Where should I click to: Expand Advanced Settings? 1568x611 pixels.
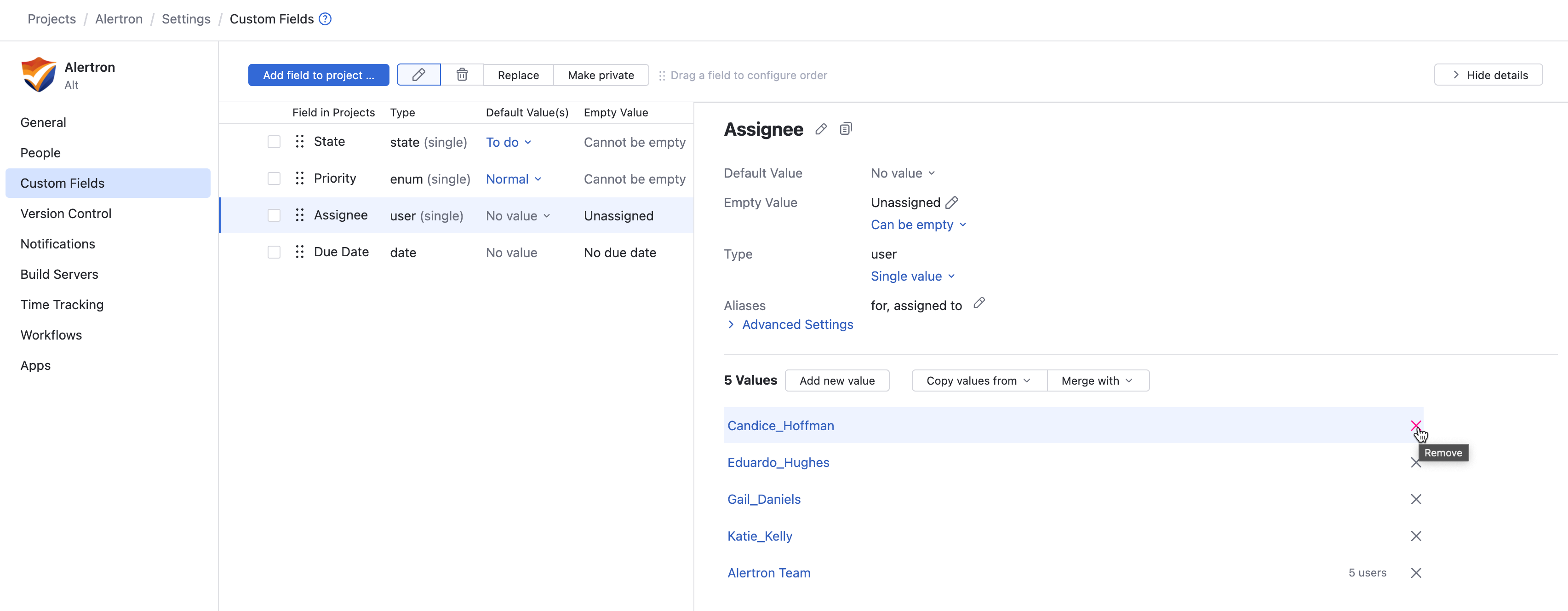point(791,325)
